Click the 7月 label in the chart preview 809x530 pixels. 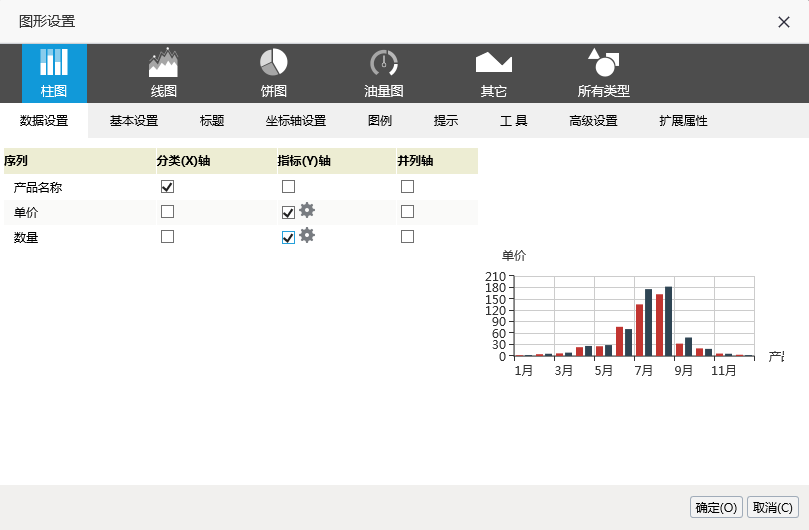[x=643, y=371]
